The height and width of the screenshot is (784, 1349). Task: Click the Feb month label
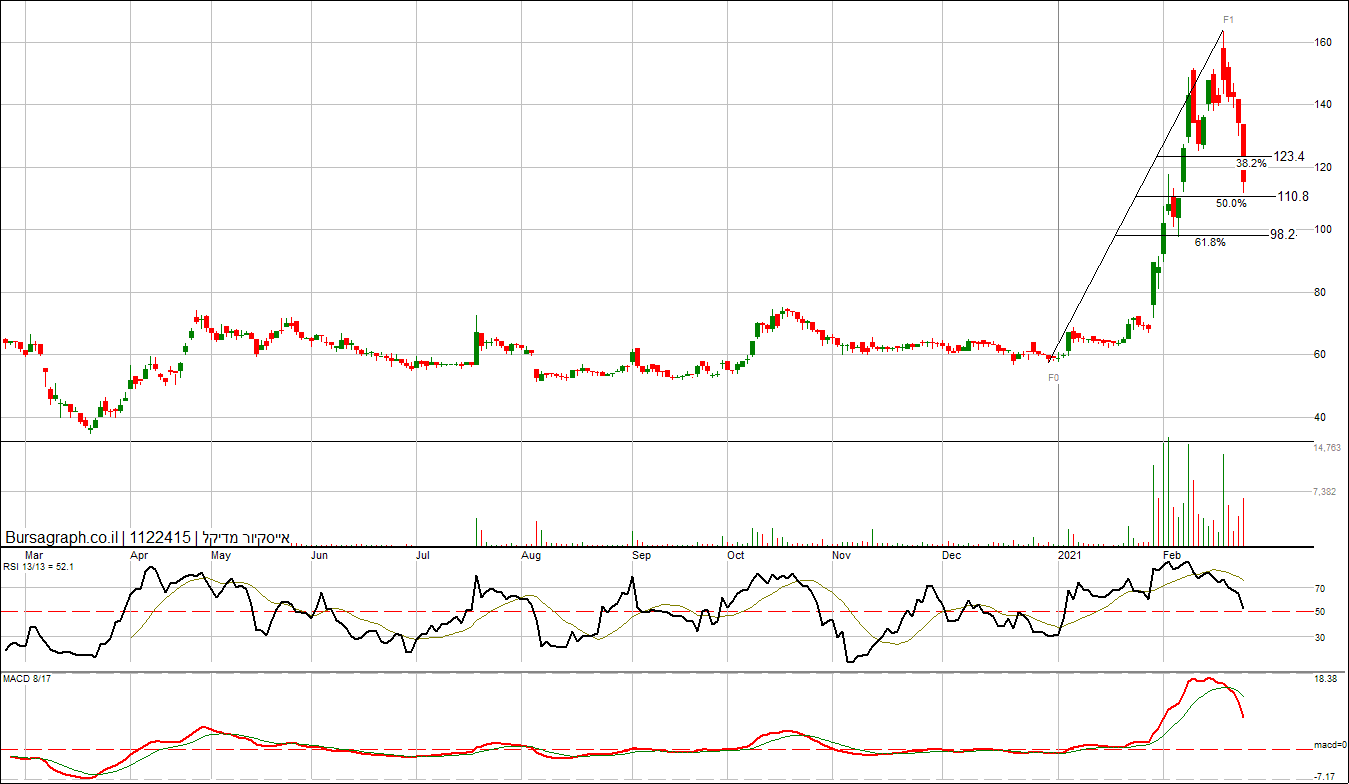(x=1172, y=554)
